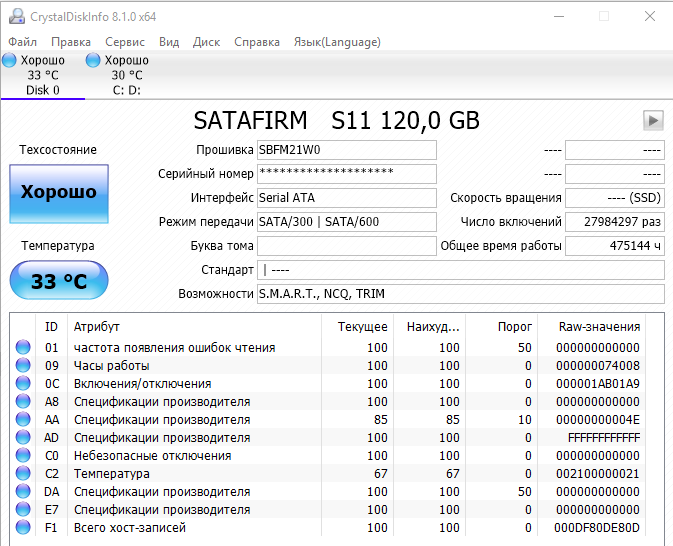Open the Диск menu

point(206,42)
